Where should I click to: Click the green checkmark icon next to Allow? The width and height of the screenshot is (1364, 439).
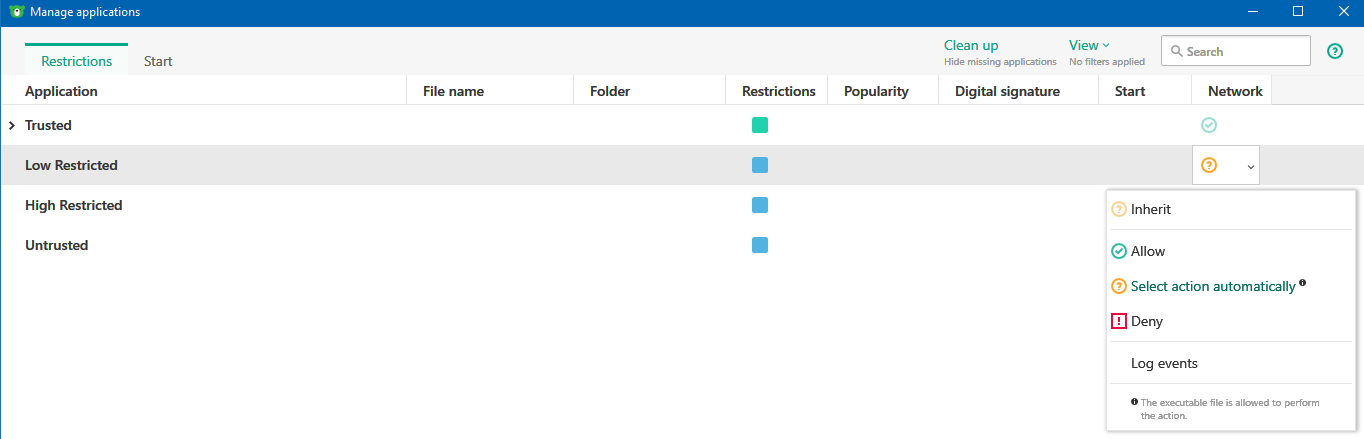(1119, 251)
